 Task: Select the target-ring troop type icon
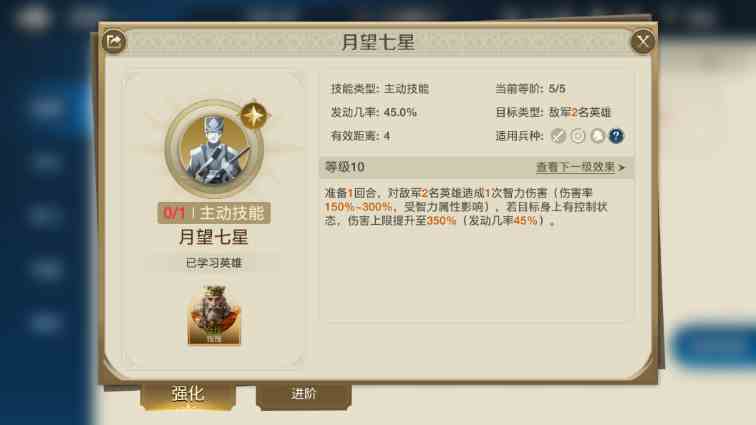pos(578,136)
